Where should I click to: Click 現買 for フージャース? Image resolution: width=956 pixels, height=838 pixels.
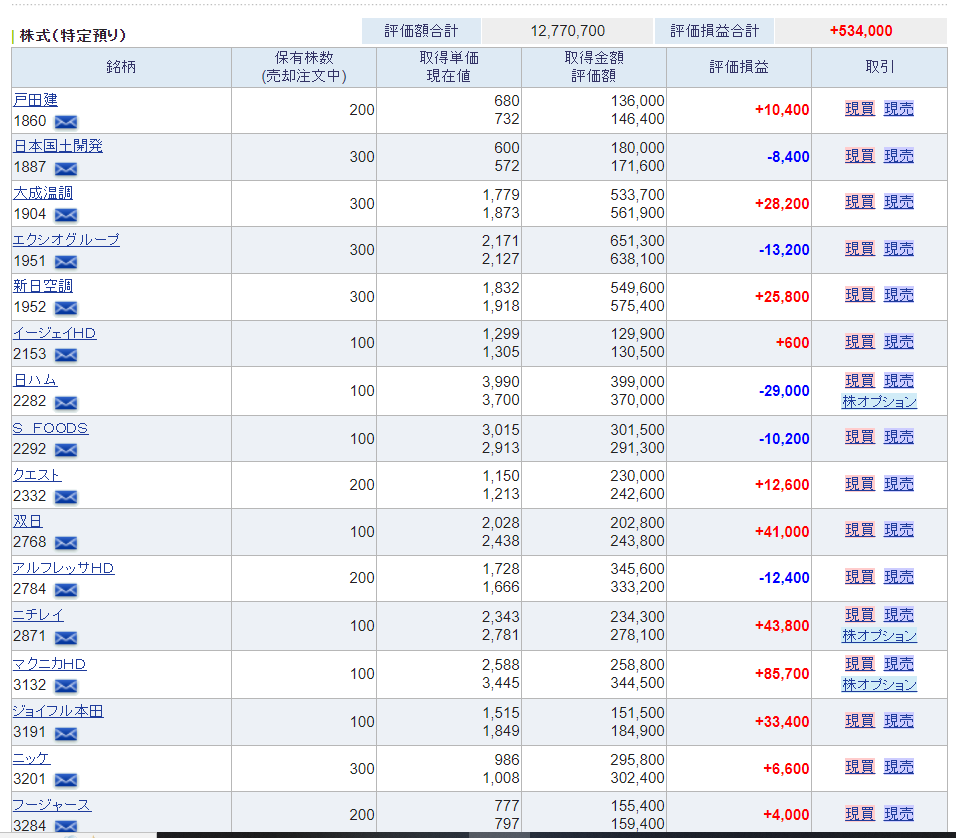click(x=860, y=814)
